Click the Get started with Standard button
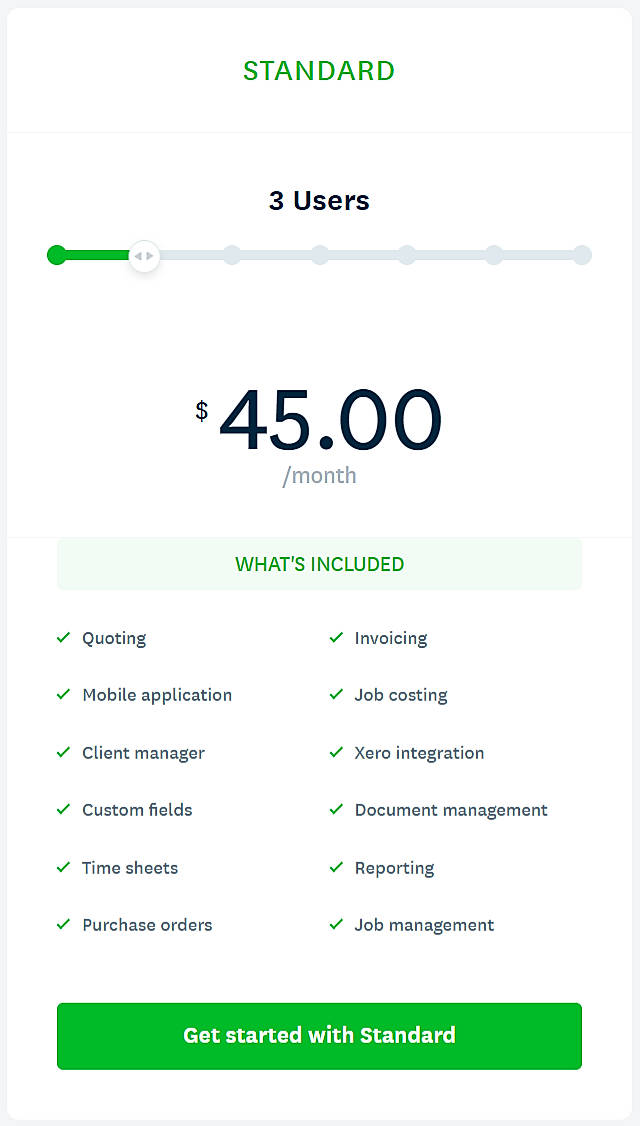Screen dimensions: 640x1126 pyautogui.click(x=319, y=1036)
